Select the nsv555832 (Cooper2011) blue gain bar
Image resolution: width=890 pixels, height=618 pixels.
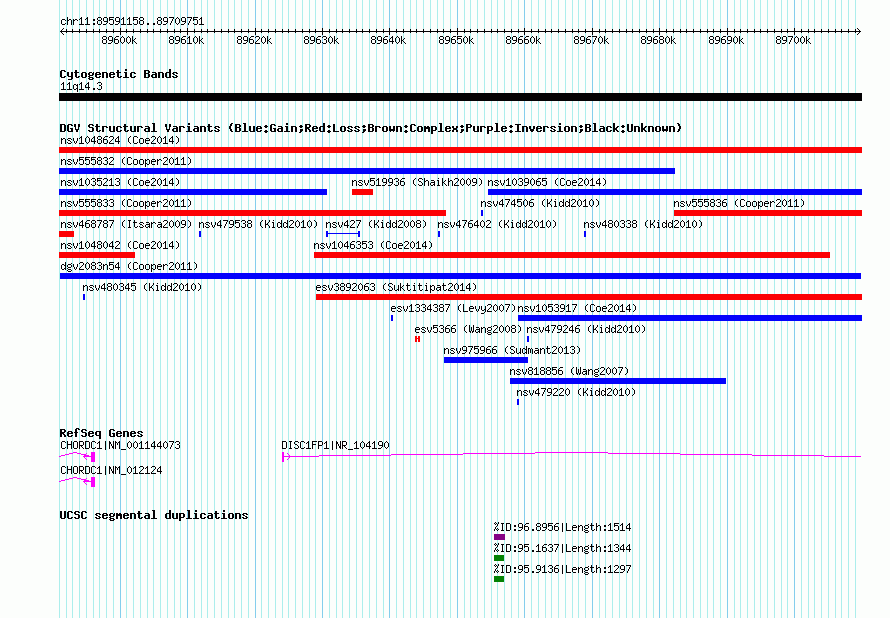[x=367, y=171]
